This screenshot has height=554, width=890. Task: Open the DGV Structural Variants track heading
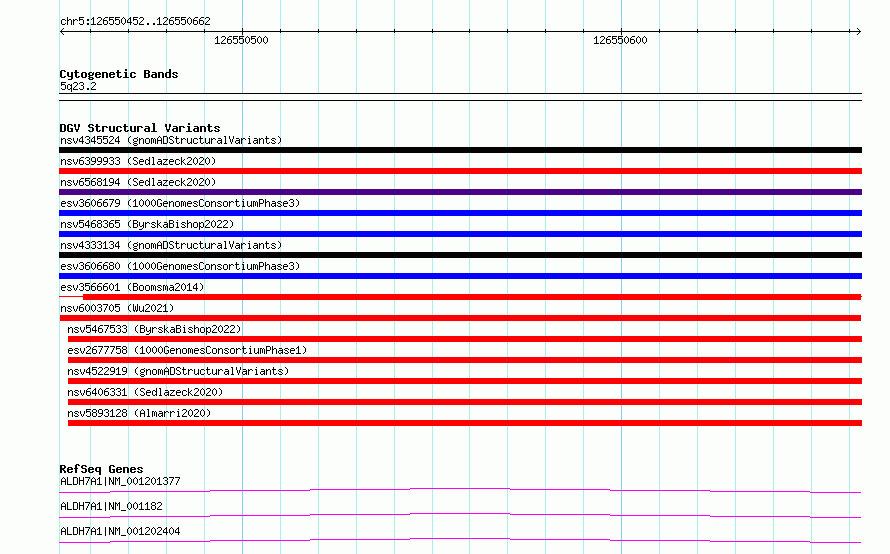tap(140, 128)
